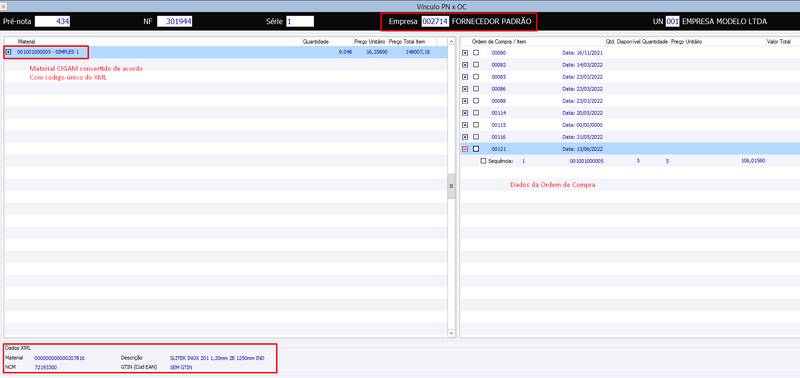Click the Ordem de Compra / Item header
Screen dimensions: 800x378
coord(498,41)
